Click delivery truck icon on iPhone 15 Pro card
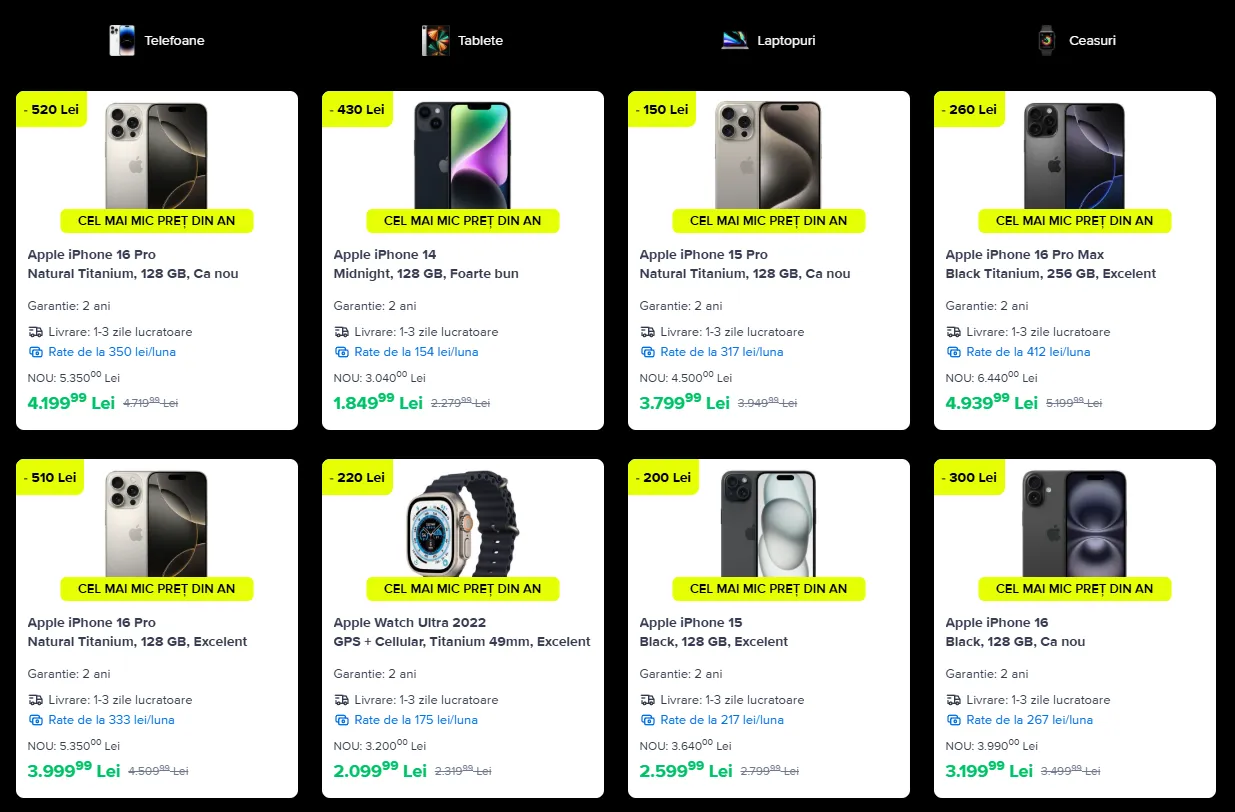This screenshot has width=1235, height=812. [647, 332]
